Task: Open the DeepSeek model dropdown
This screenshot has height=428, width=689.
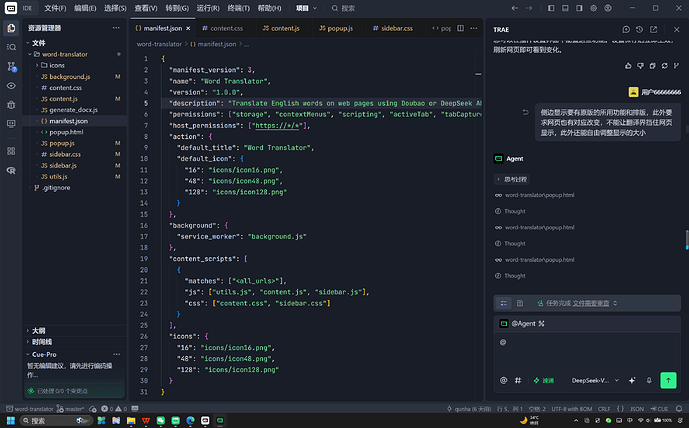Action: 595,380
